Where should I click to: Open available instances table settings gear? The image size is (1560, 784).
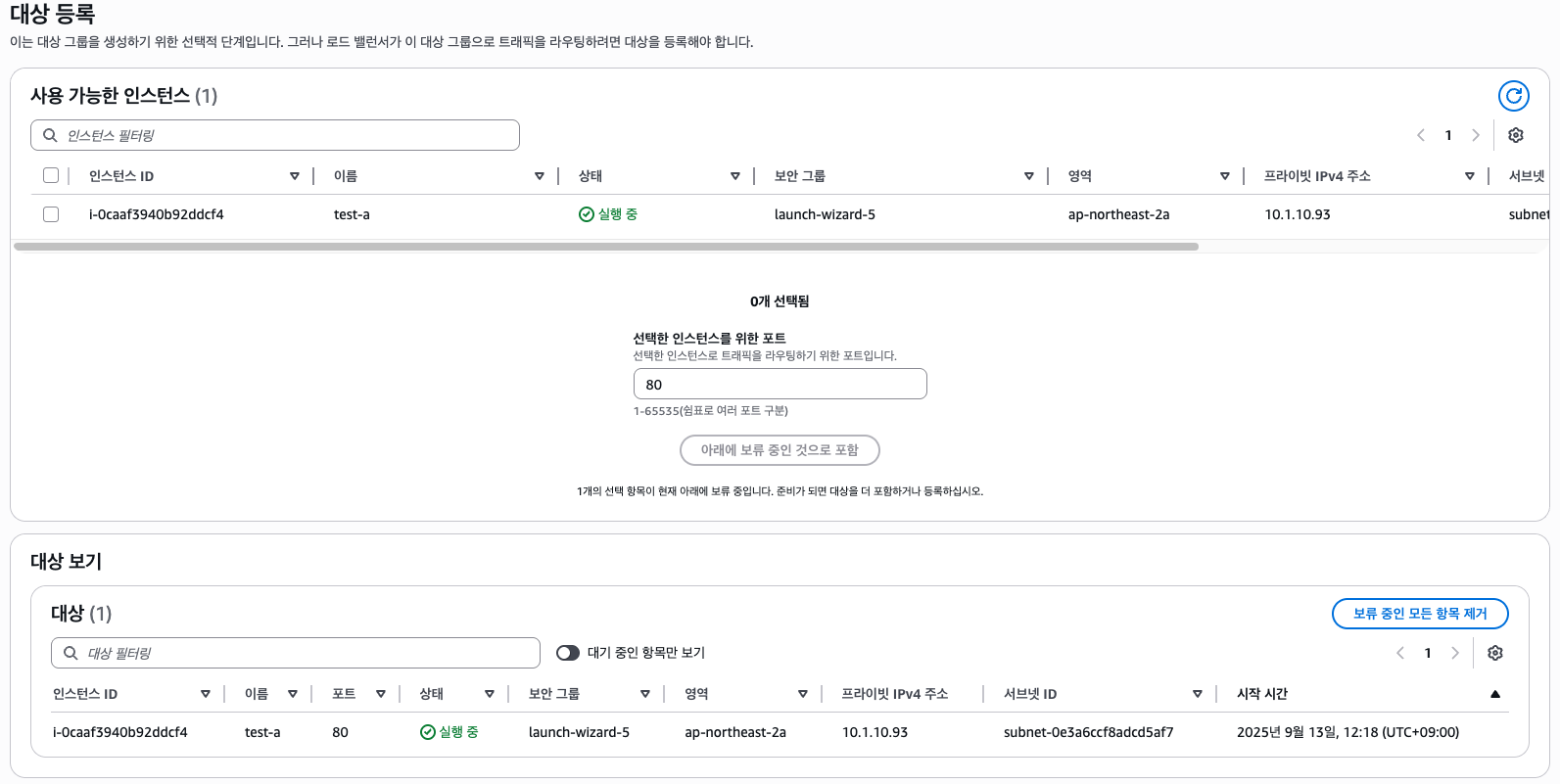1515,135
